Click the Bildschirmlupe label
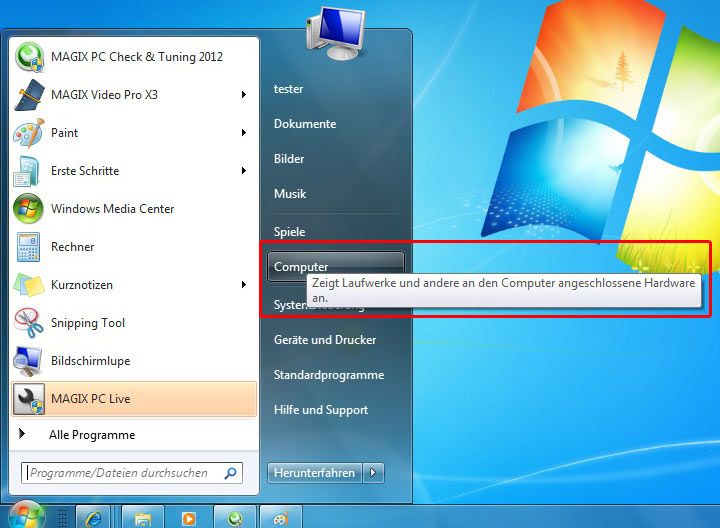This screenshot has height=528, width=720. click(90, 361)
